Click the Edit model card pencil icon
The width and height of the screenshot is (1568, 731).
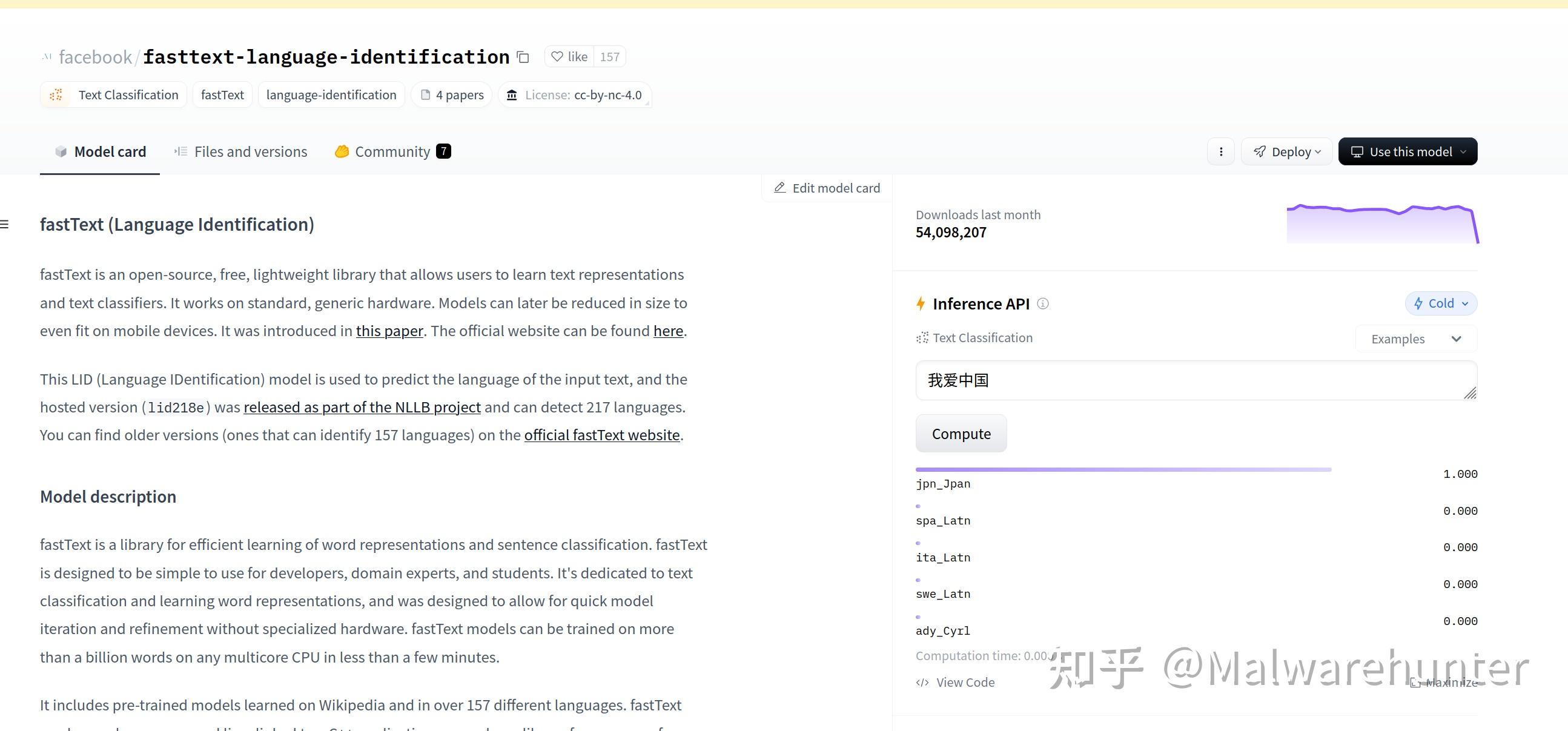[779, 188]
